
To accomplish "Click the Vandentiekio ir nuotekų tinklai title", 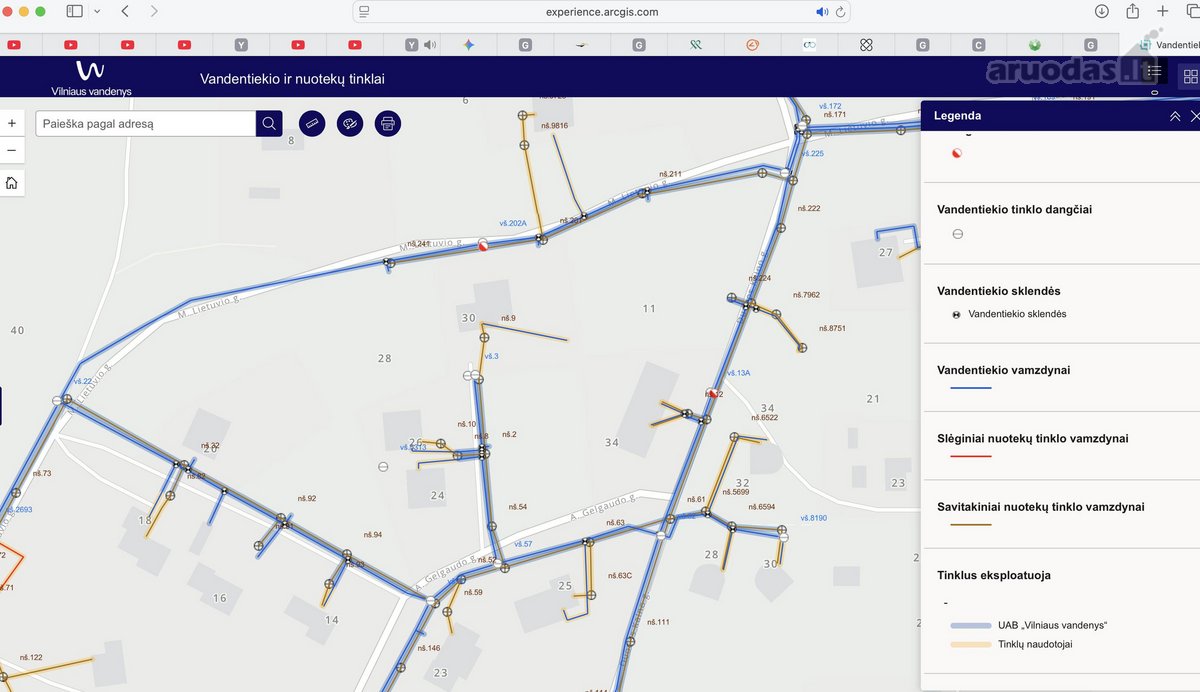I will 292,78.
